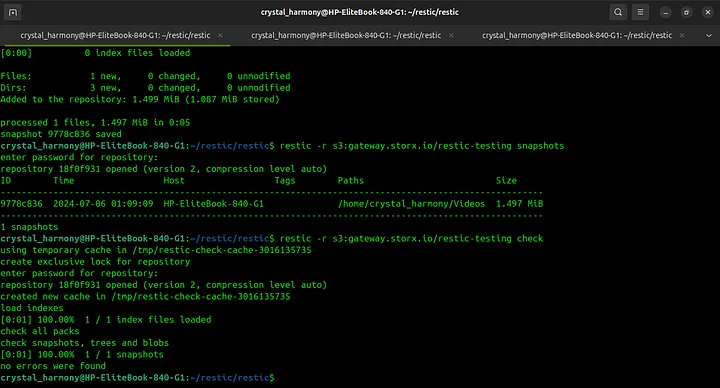Click the '1 snapshots' line

tap(29, 227)
